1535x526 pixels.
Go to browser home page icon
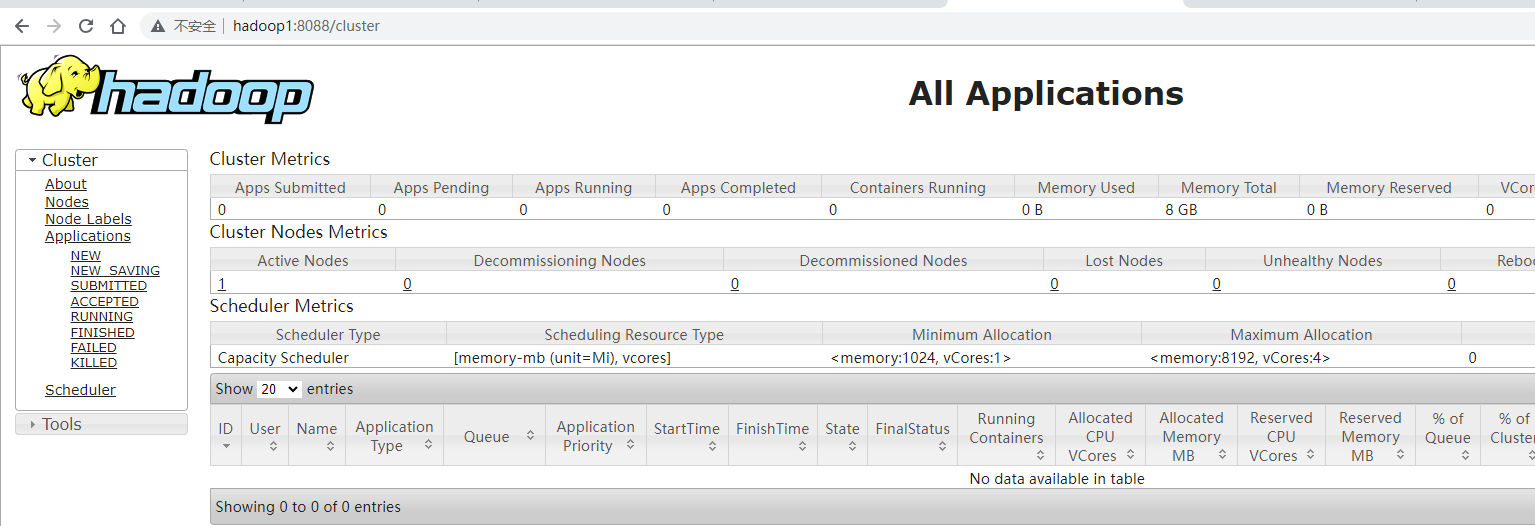click(118, 26)
